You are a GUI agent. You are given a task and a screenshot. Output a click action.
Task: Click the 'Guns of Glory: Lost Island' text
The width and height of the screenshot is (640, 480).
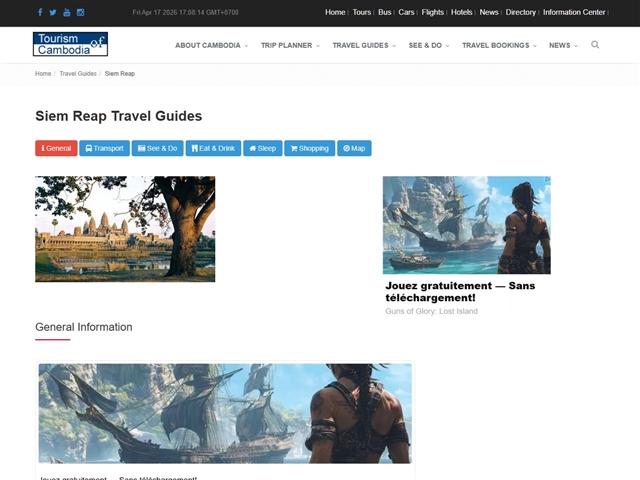(x=431, y=311)
